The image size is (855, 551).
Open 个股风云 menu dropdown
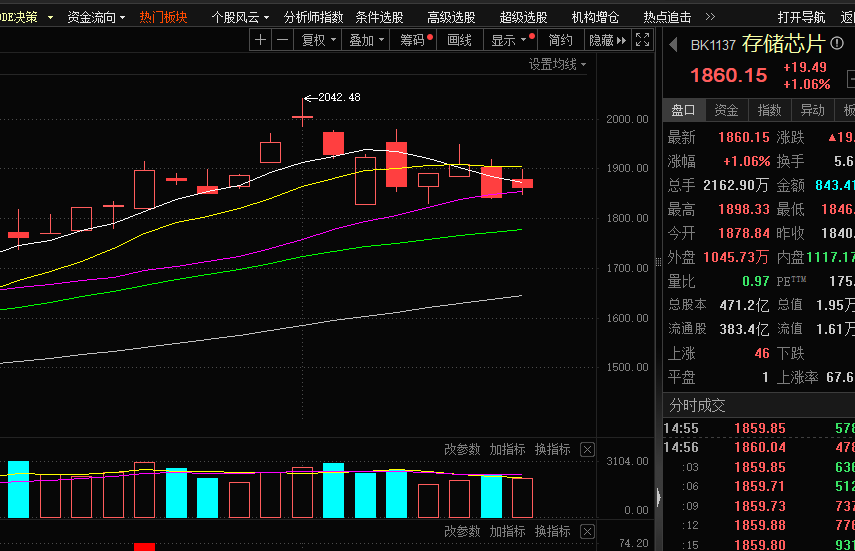pos(240,17)
